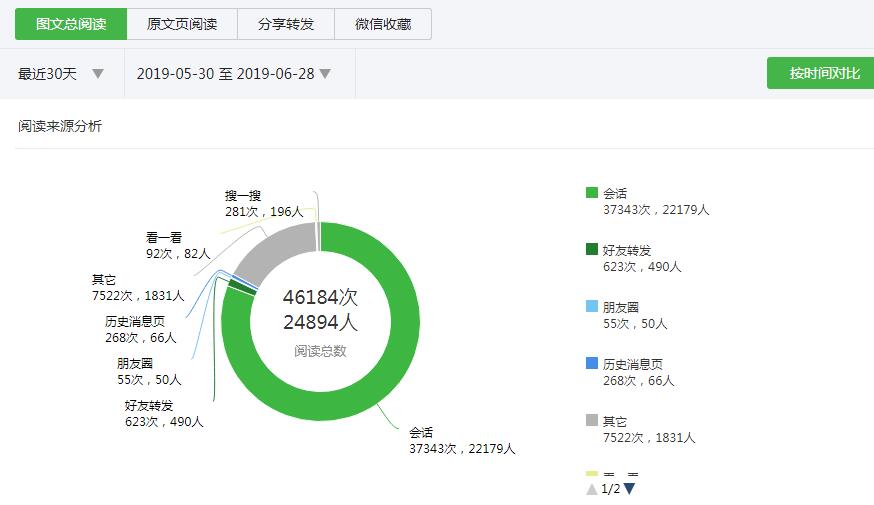Viewport: 874px width, 505px height.
Task: Open the 原文页阅读 tab
Action: tap(182, 24)
